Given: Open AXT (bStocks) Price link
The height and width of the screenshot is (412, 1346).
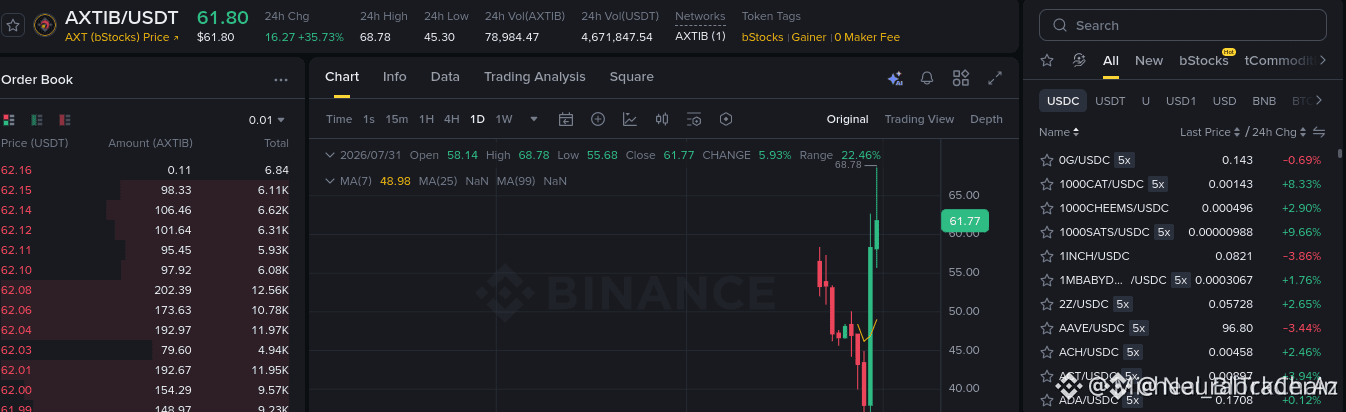Looking at the screenshot, I should pyautogui.click(x=122, y=37).
